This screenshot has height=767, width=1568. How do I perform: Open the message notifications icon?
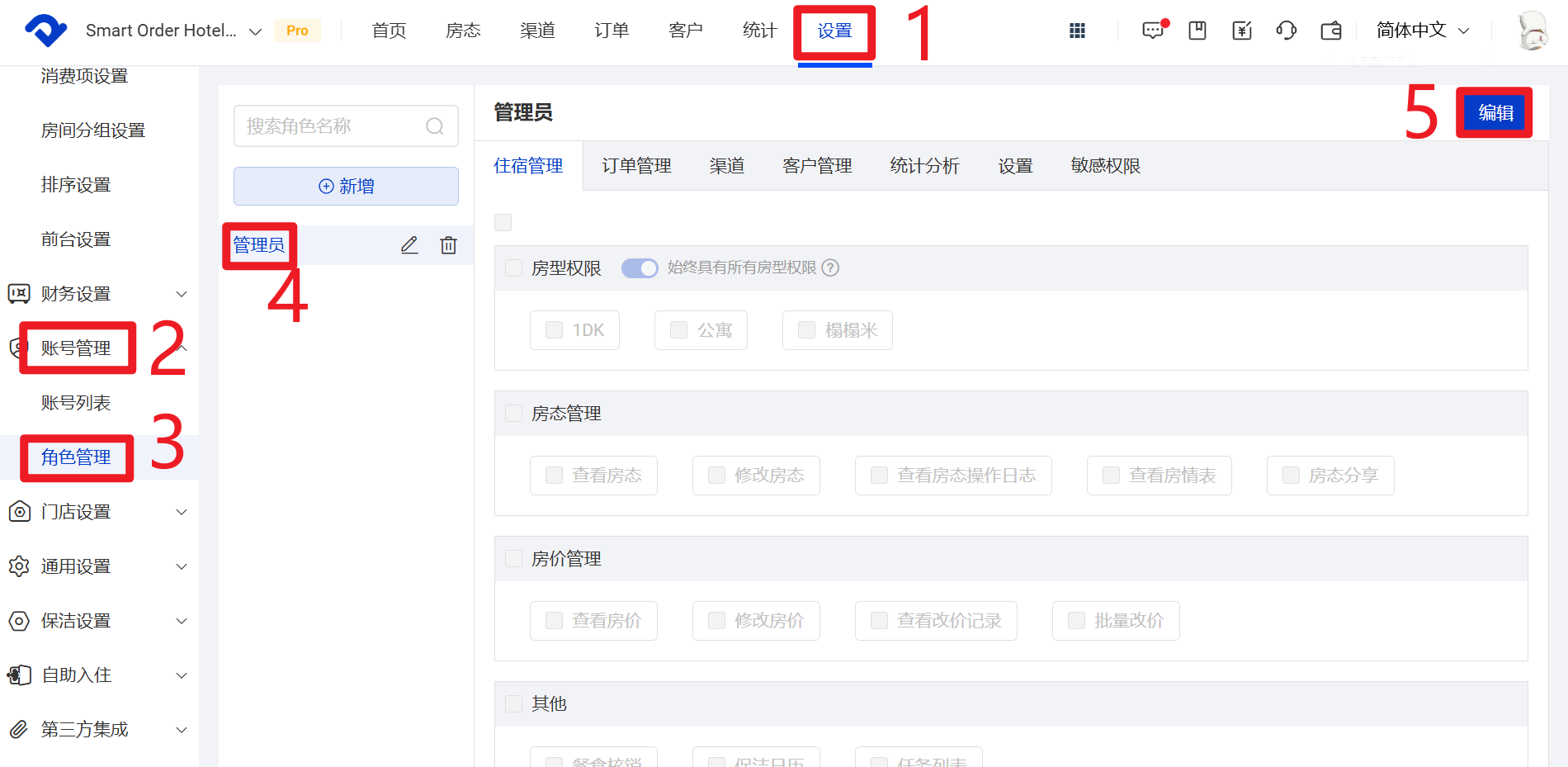tap(1153, 31)
